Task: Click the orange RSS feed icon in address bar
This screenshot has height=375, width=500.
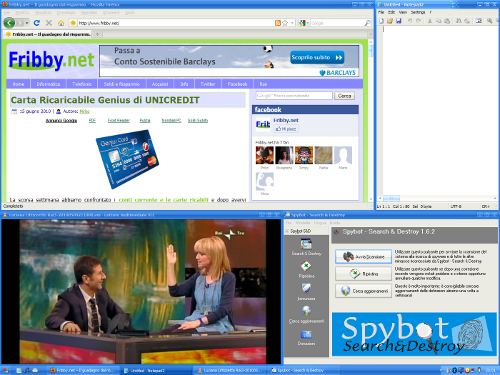Action: (x=278, y=23)
